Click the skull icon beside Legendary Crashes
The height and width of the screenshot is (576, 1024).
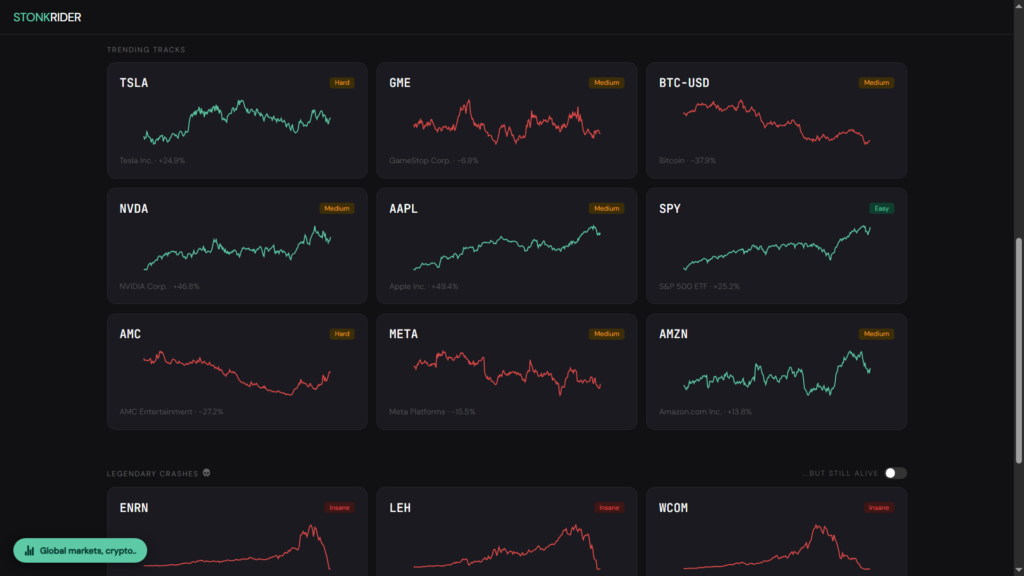pyautogui.click(x=206, y=473)
